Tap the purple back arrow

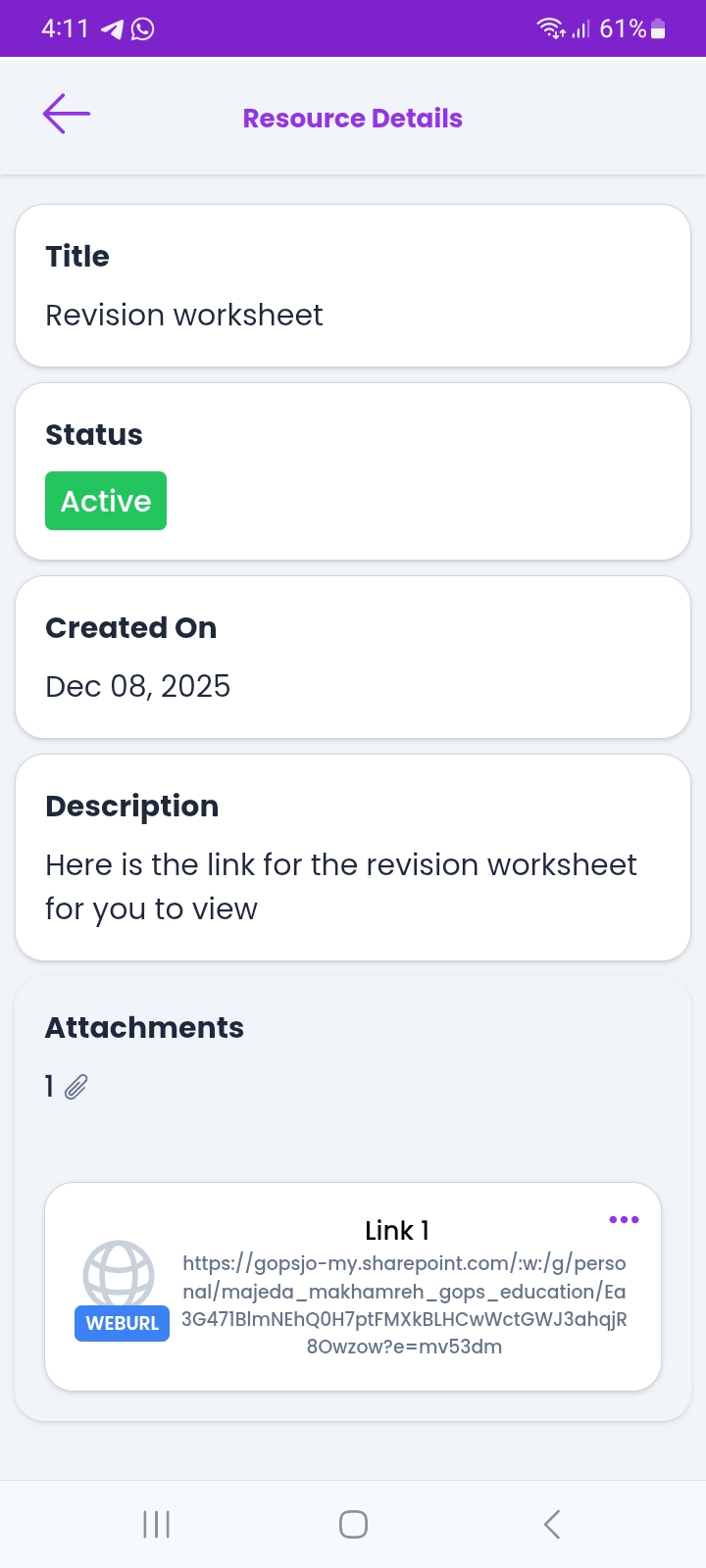pos(66,115)
